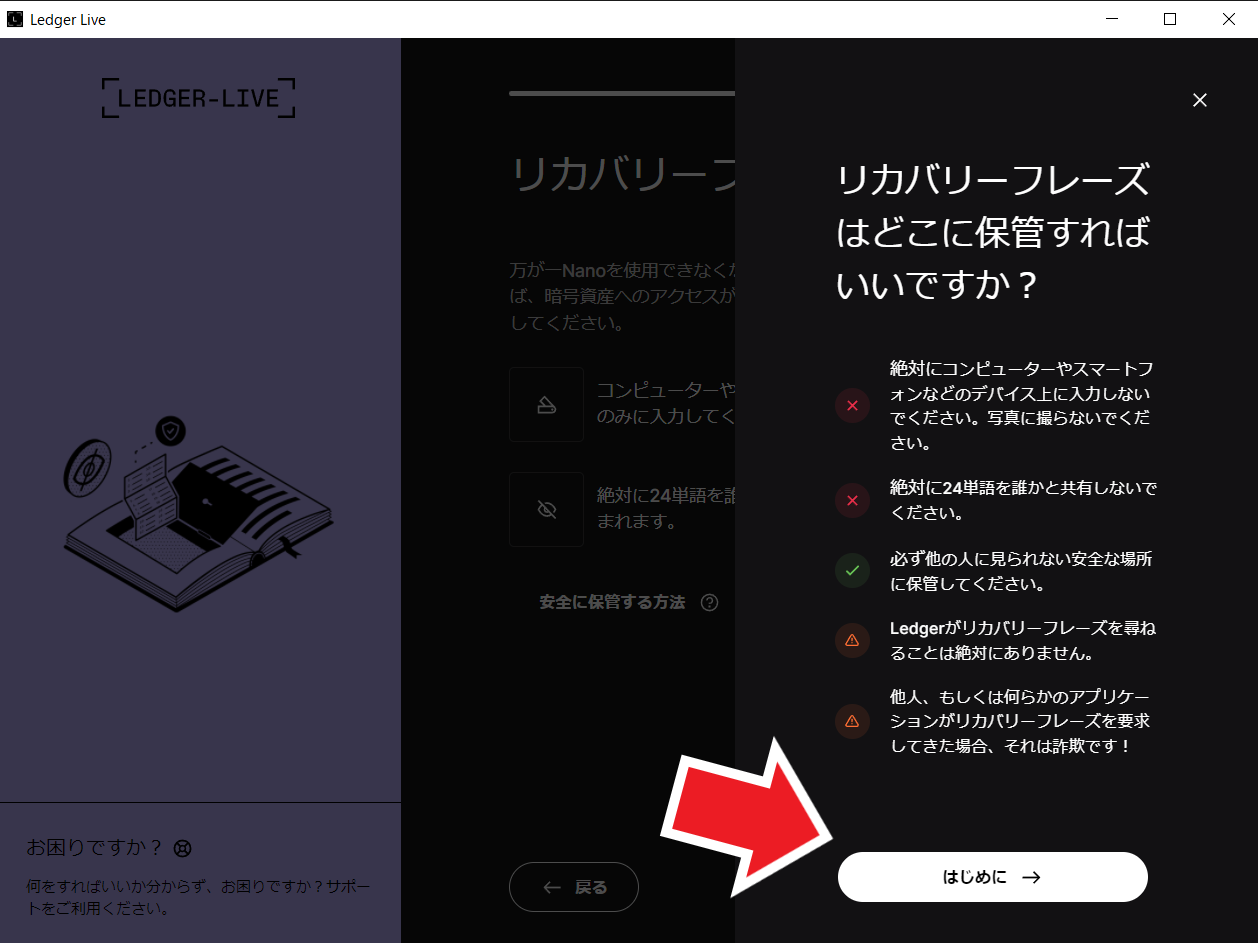The height and width of the screenshot is (943, 1258).
Task: Click the LEDGER-LIVE logo
Action: coord(199,98)
